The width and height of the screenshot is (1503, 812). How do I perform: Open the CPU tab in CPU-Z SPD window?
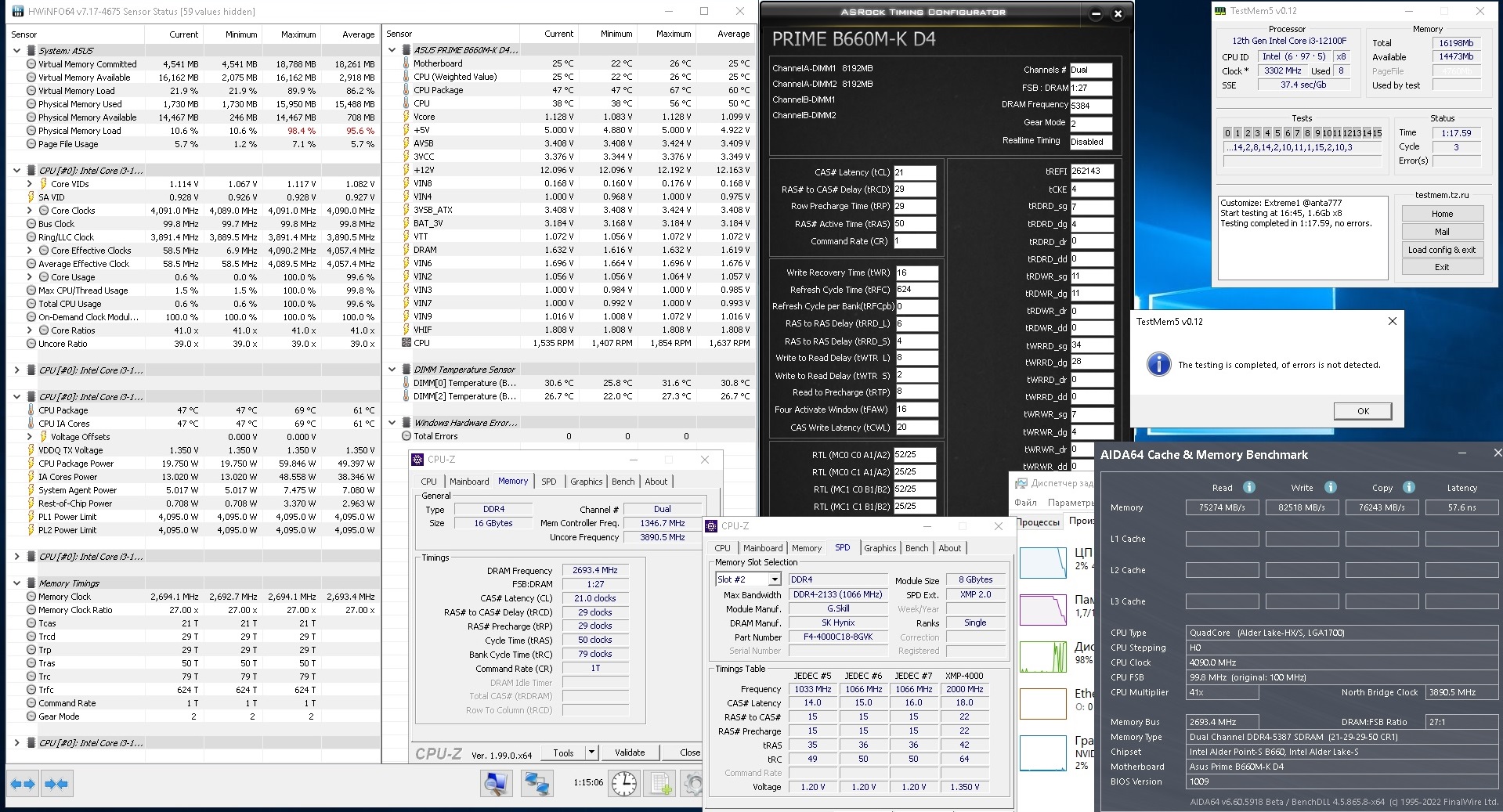[723, 548]
